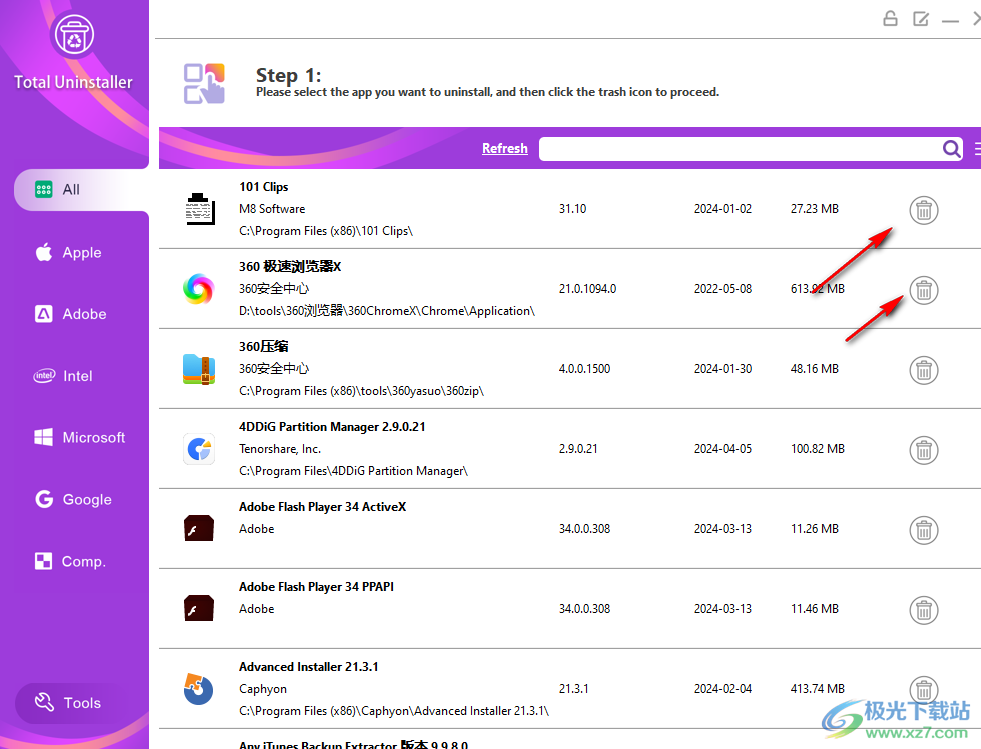Click the Refresh link
981x749 pixels.
click(x=504, y=148)
